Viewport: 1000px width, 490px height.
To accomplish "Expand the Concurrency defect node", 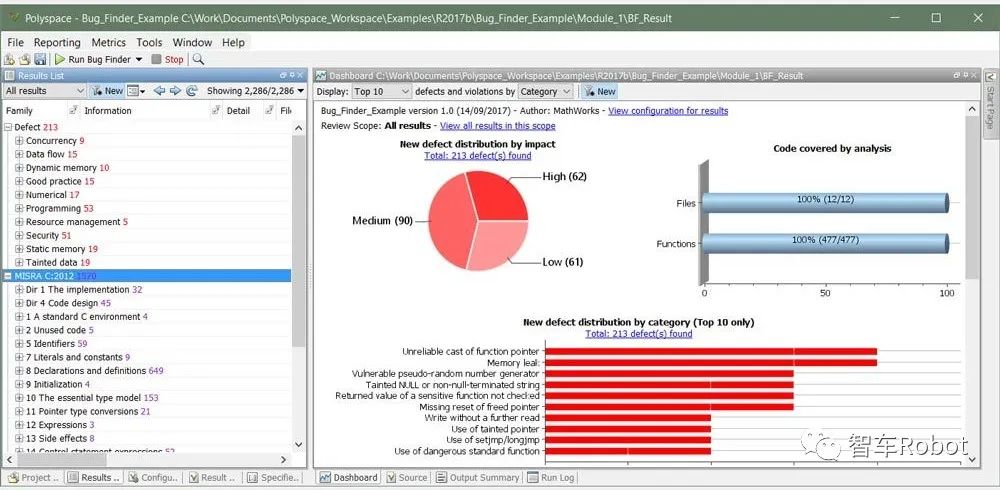I will tap(19, 141).
